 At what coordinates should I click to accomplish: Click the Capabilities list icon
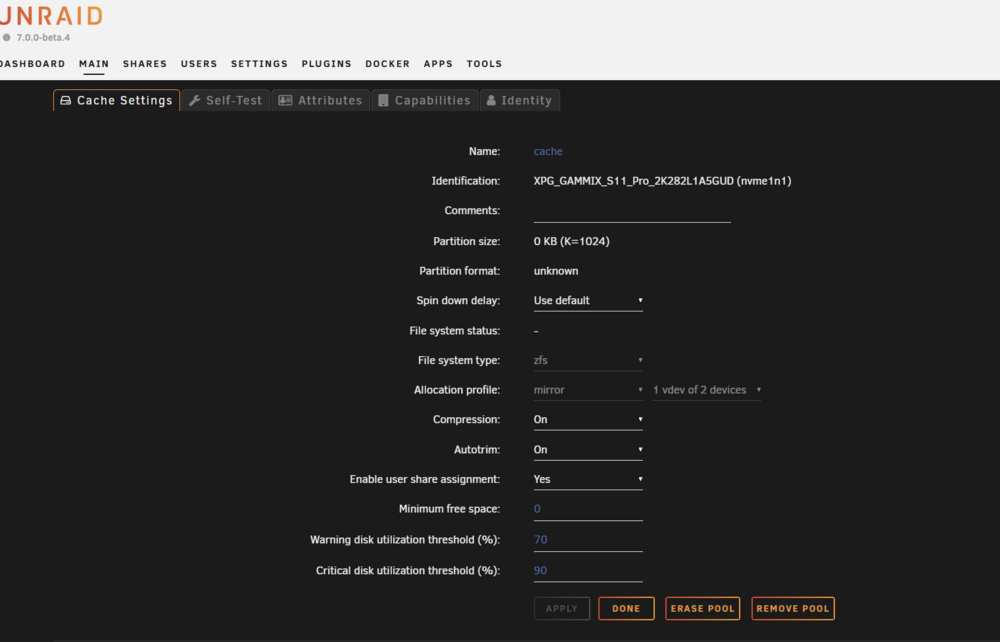click(x=383, y=101)
